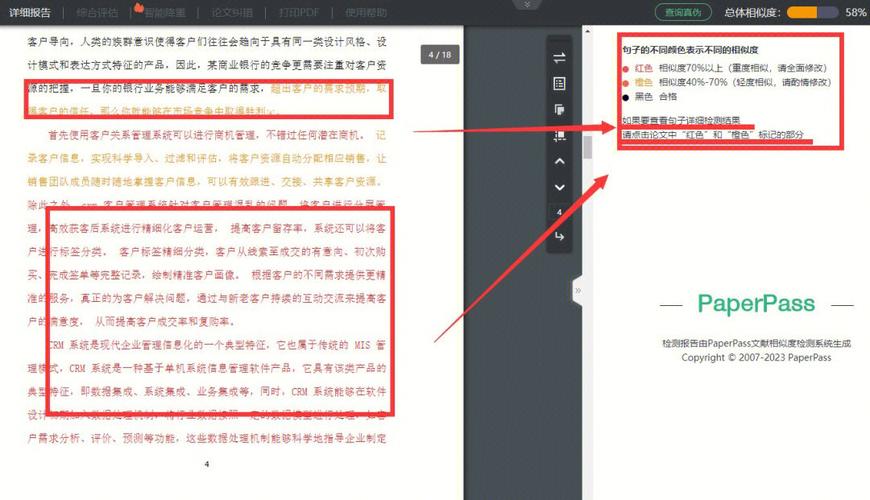Open the 使用帮助 menu item
The image size is (870, 500).
[x=366, y=12]
